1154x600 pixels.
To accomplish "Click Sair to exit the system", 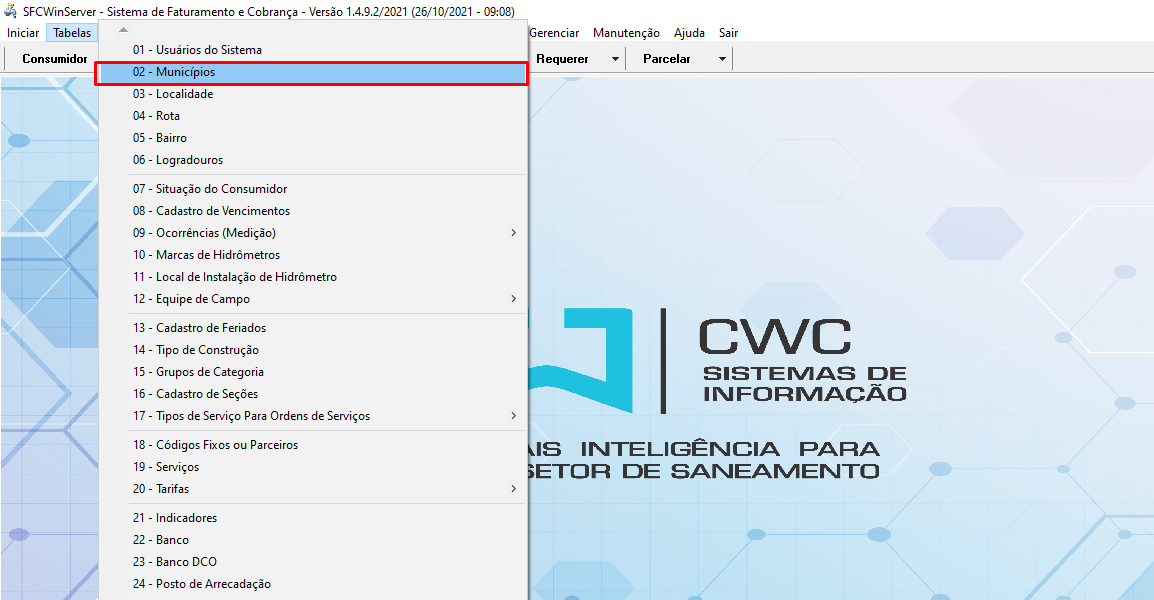I will (x=728, y=32).
